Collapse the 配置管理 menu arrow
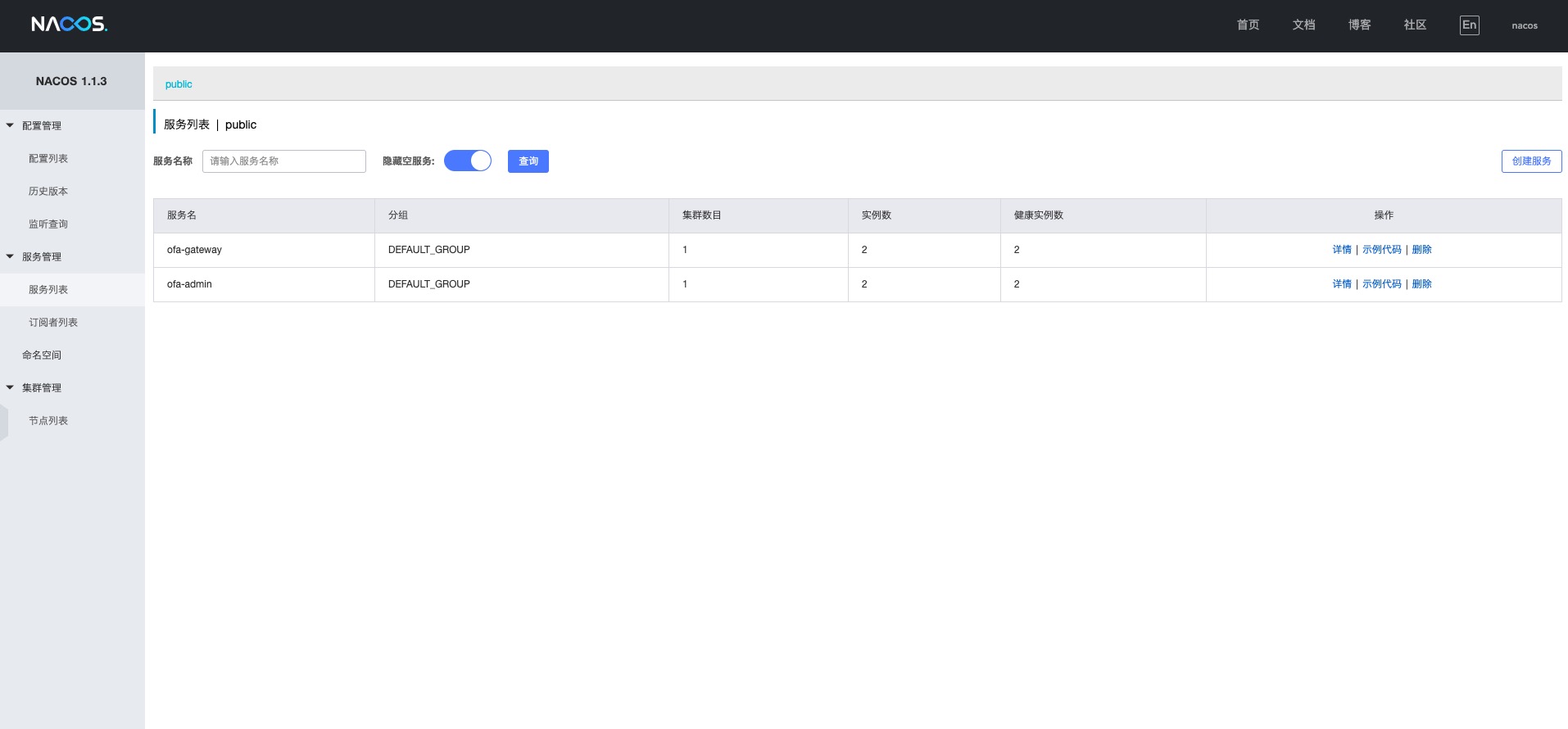The width and height of the screenshot is (1568, 729). [10, 125]
